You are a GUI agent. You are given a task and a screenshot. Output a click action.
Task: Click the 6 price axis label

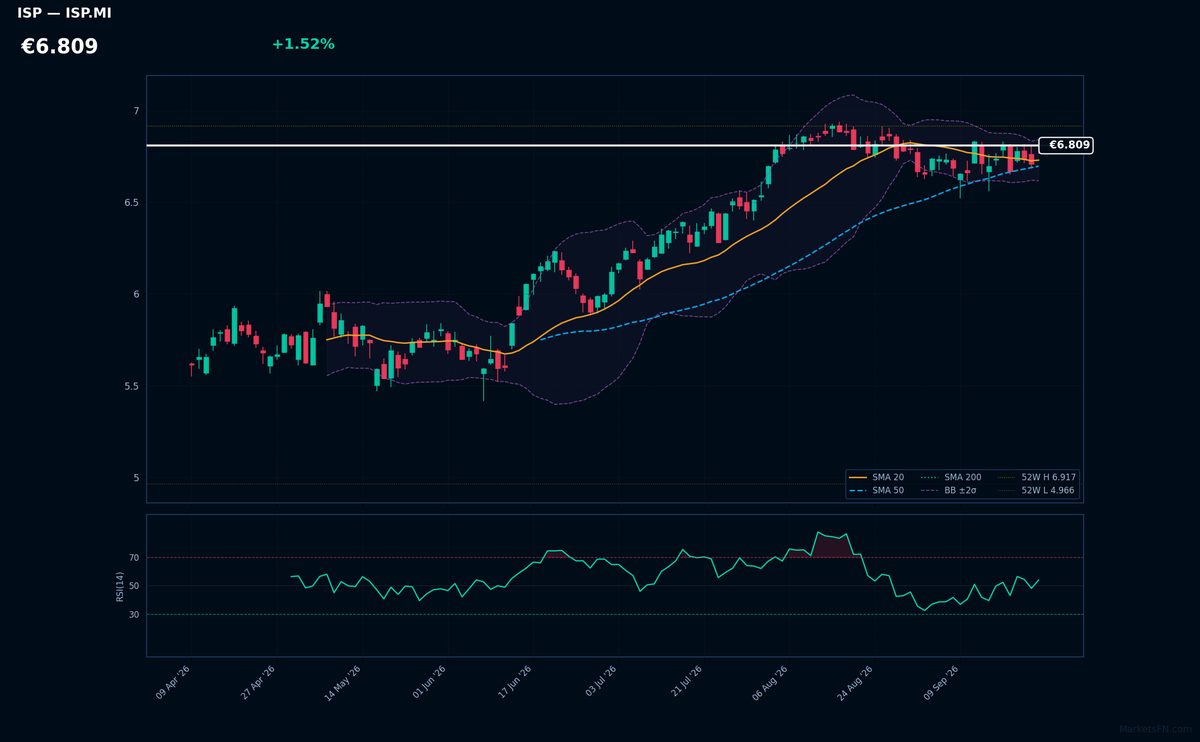[x=137, y=294]
